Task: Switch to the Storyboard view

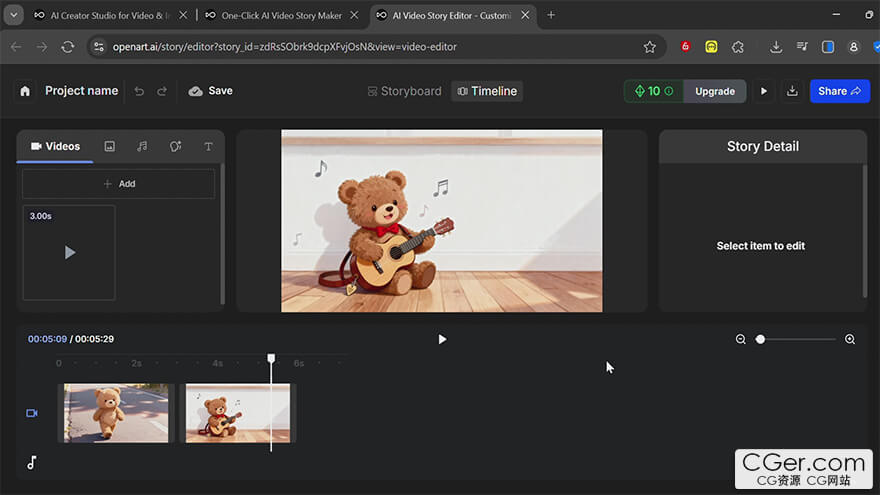Action: coord(405,91)
